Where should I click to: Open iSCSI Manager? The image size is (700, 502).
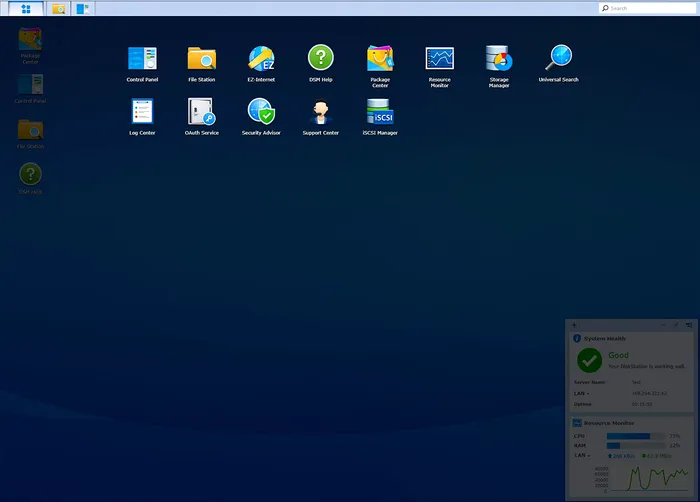(x=380, y=117)
